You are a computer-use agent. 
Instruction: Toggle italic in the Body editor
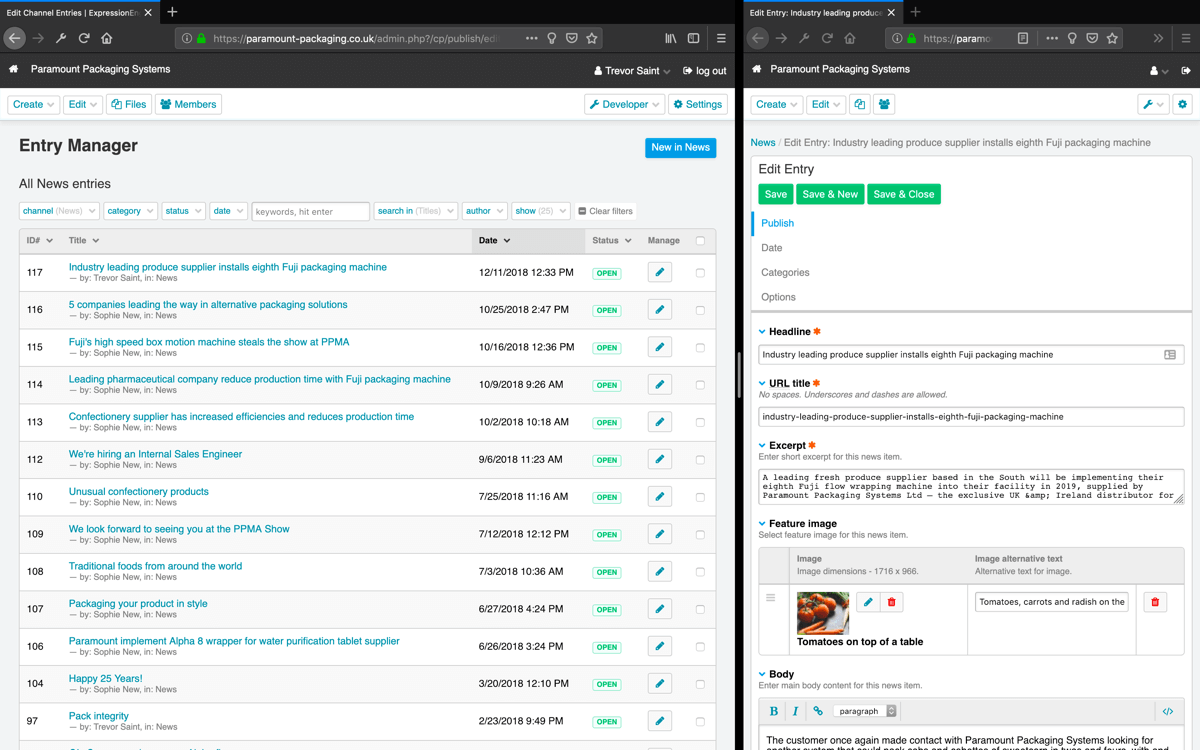tap(796, 711)
